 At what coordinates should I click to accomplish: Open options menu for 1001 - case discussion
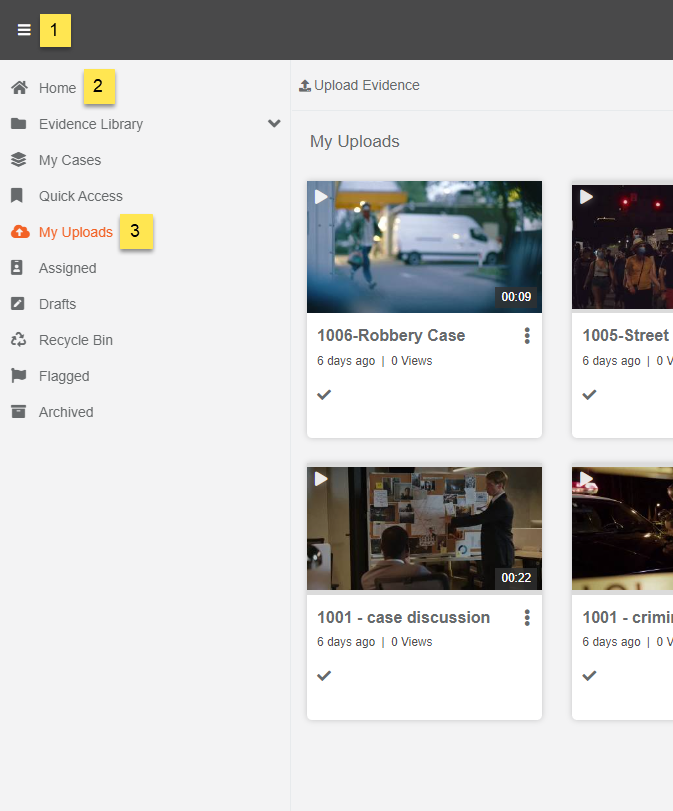(527, 618)
